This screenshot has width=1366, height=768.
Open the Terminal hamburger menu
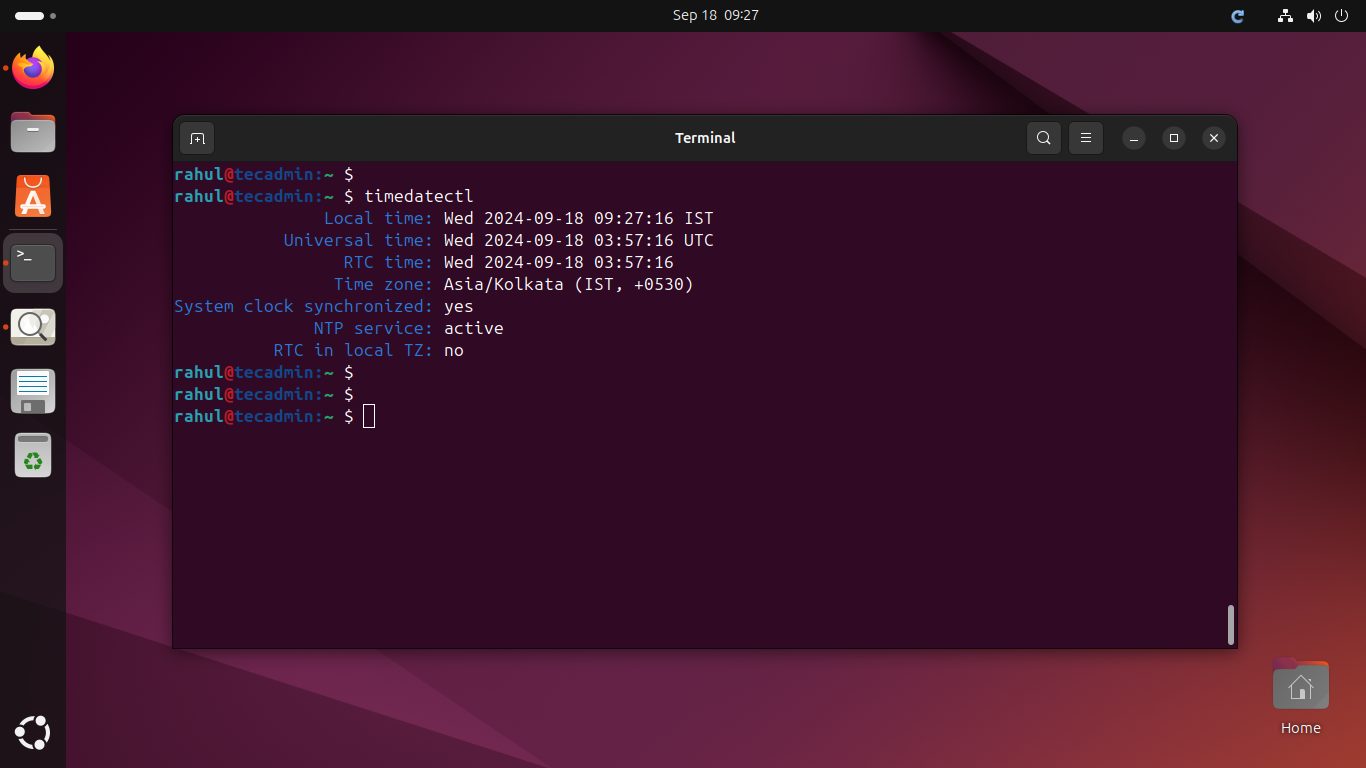coord(1085,138)
